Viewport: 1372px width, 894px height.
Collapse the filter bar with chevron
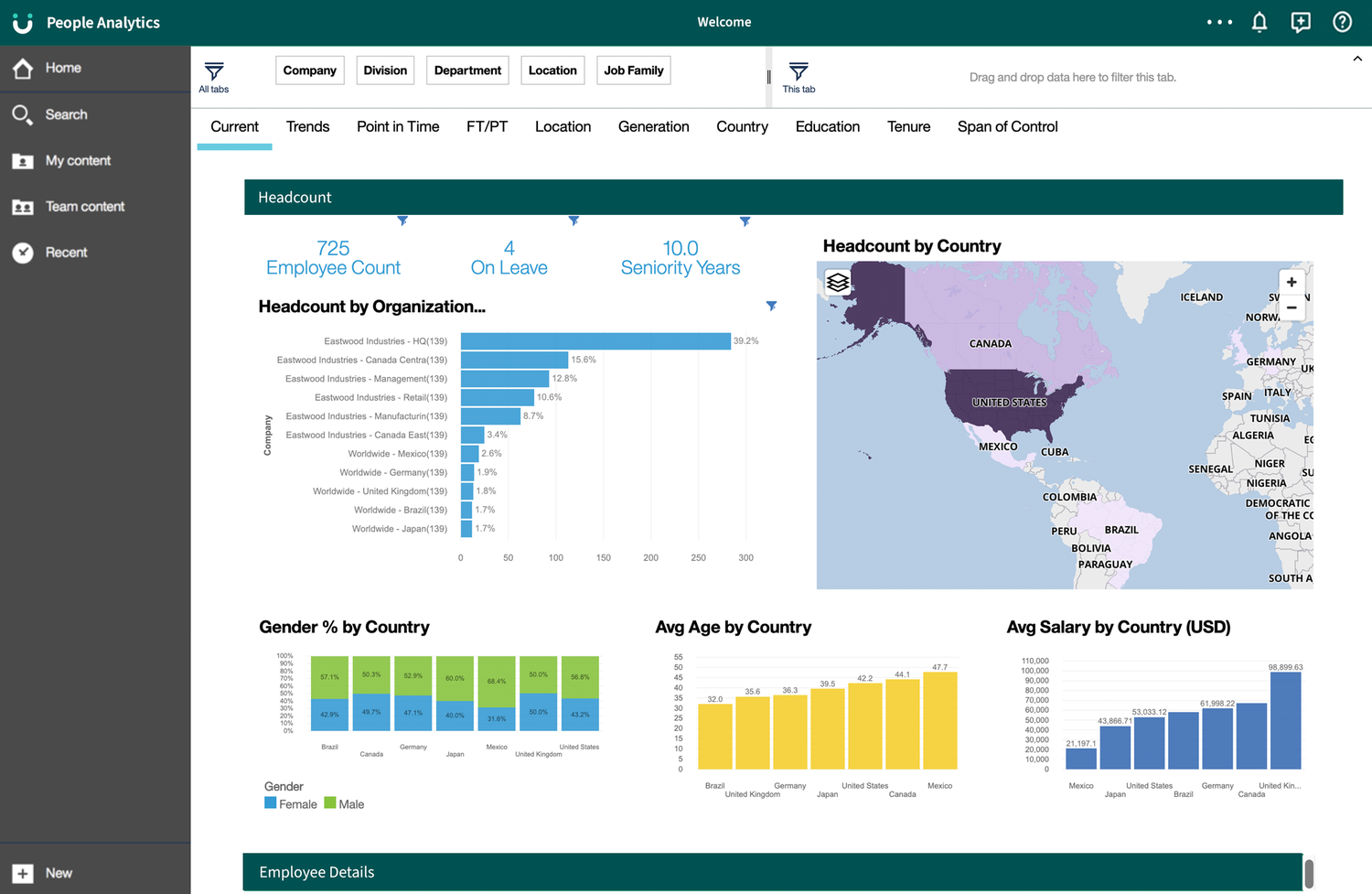(x=1357, y=59)
